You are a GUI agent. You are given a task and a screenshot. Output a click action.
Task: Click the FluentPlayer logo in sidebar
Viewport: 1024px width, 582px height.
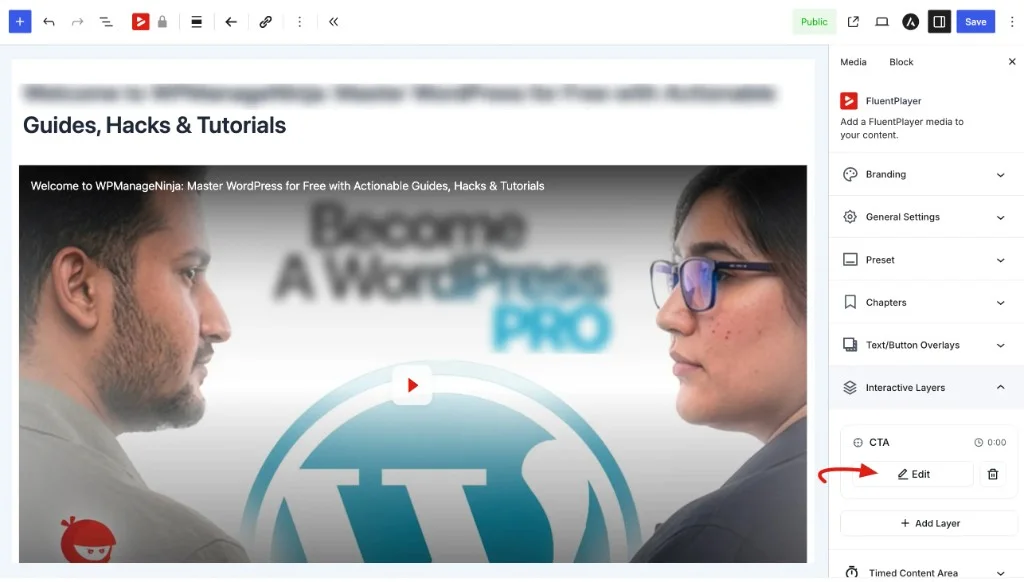(x=848, y=101)
